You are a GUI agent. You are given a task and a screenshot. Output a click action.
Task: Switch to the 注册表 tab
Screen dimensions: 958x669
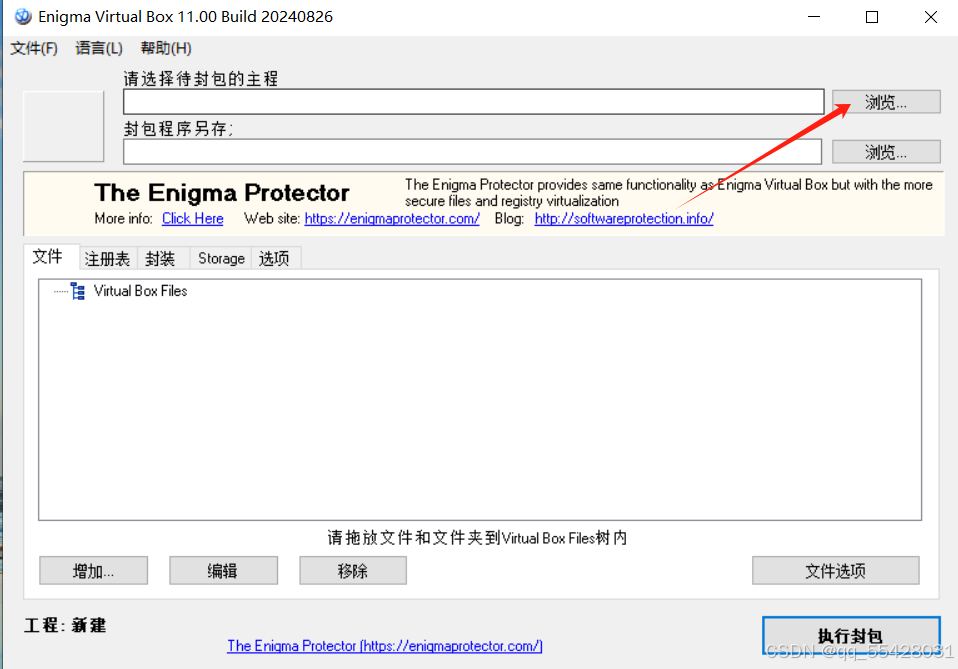coord(108,258)
